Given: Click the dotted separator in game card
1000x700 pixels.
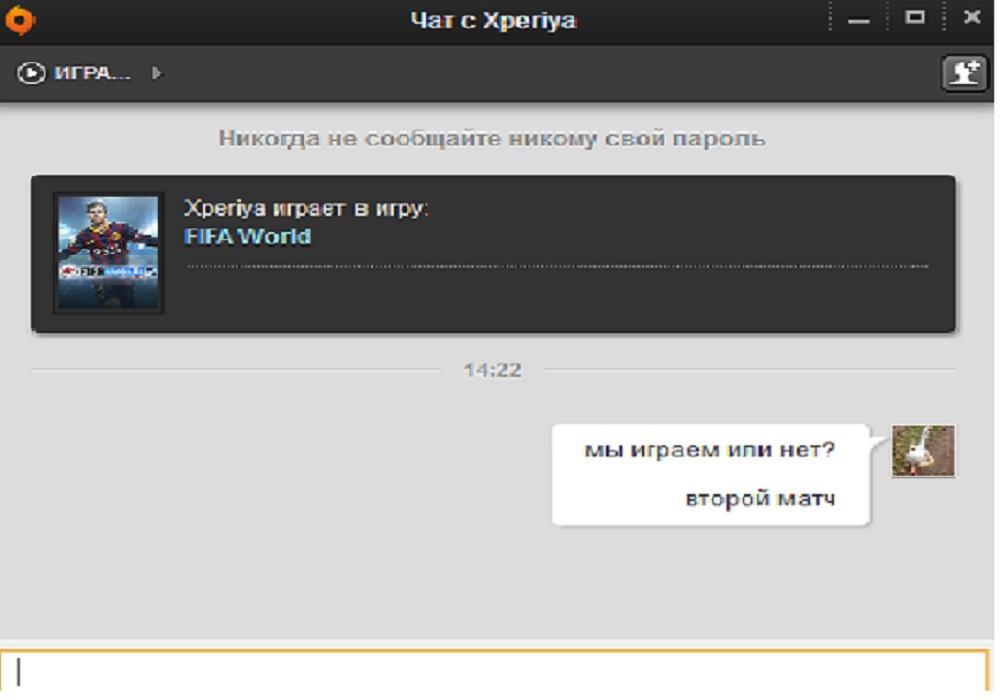Looking at the screenshot, I should point(558,267).
